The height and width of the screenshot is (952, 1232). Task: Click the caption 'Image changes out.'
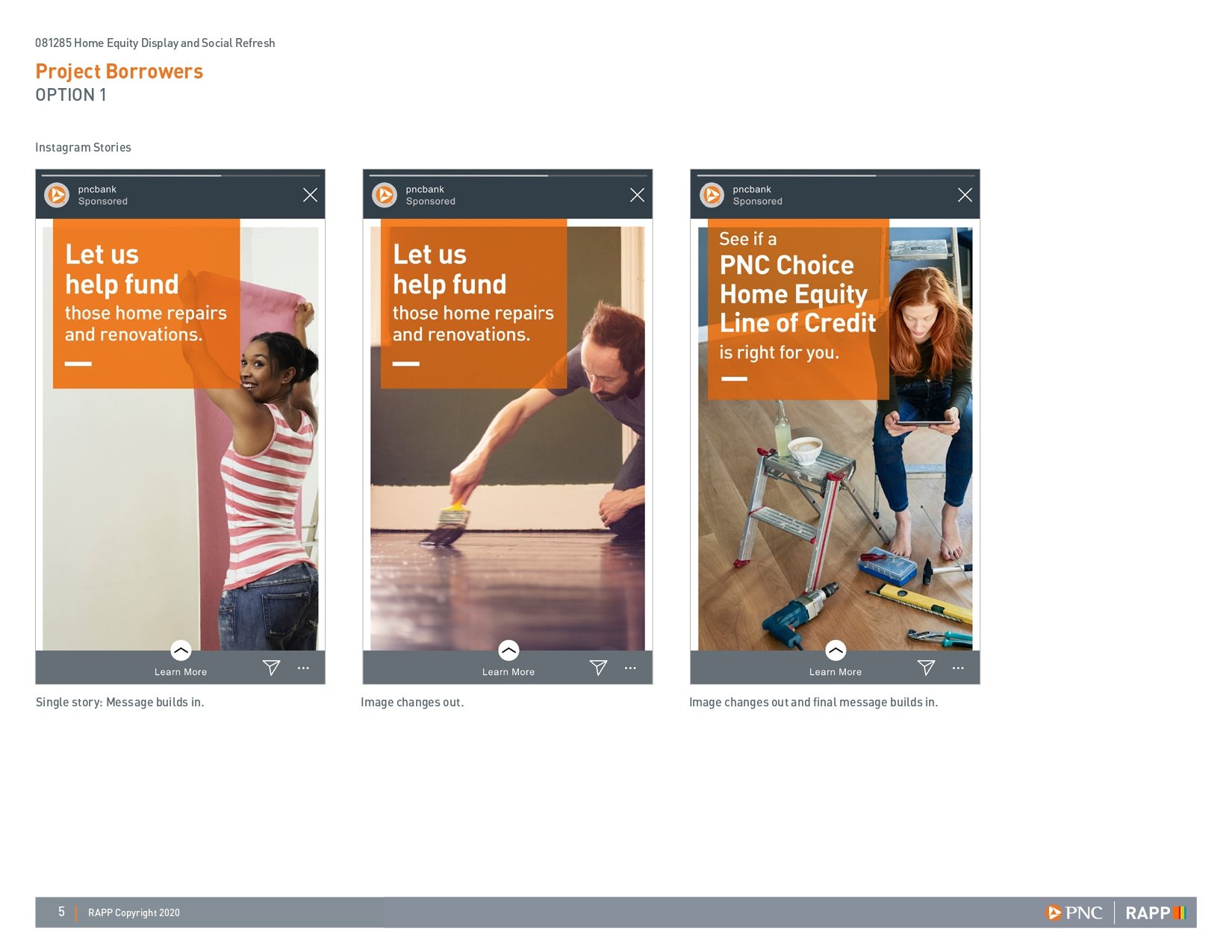(412, 703)
